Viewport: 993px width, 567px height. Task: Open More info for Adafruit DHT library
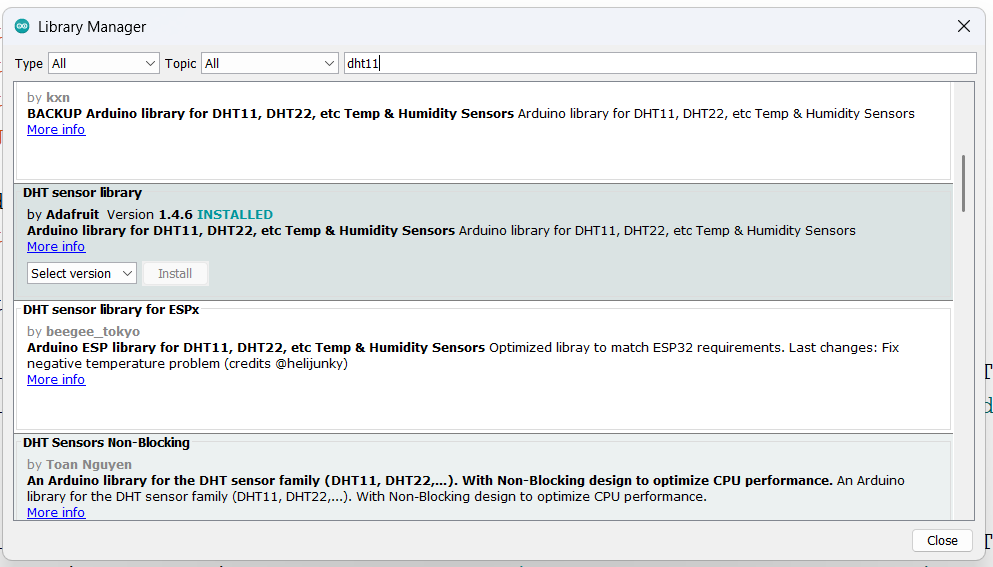(56, 247)
